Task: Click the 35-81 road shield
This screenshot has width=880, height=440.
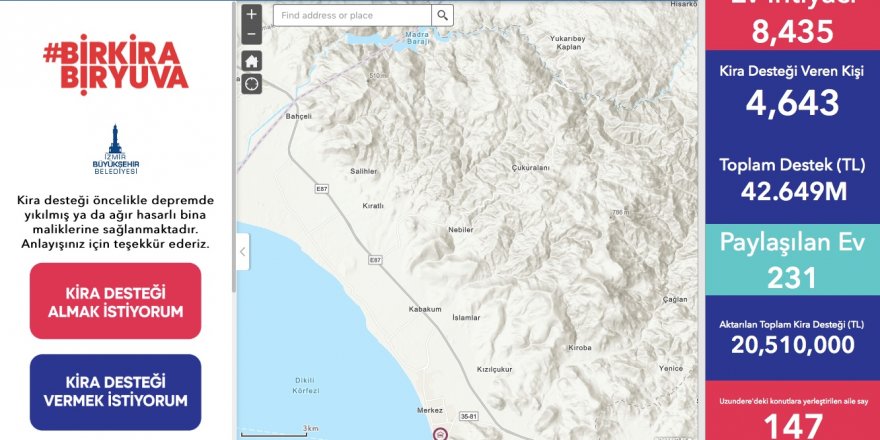Action: (470, 418)
